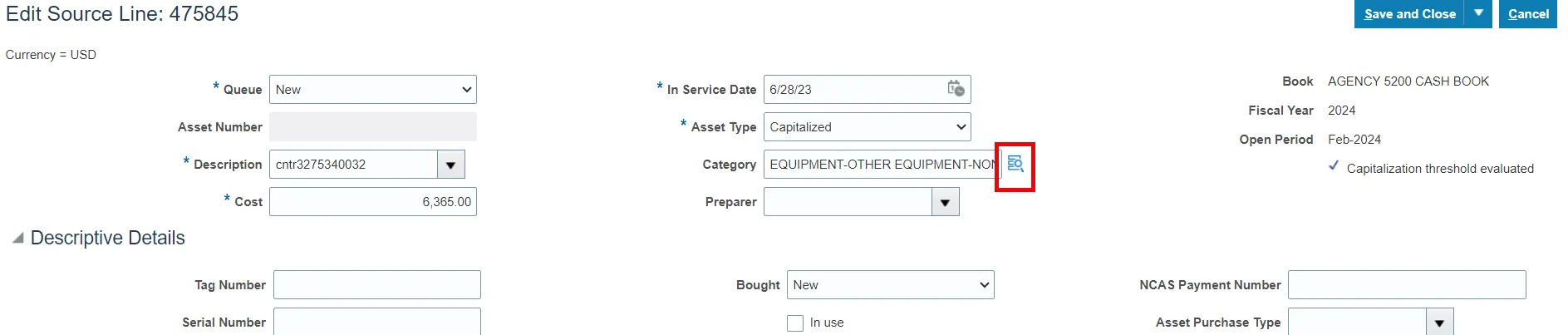Open the Asset Type dropdown

pyautogui.click(x=867, y=127)
